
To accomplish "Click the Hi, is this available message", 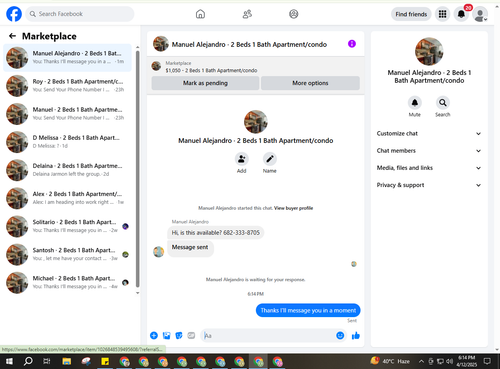I will pyautogui.click(x=216, y=233).
